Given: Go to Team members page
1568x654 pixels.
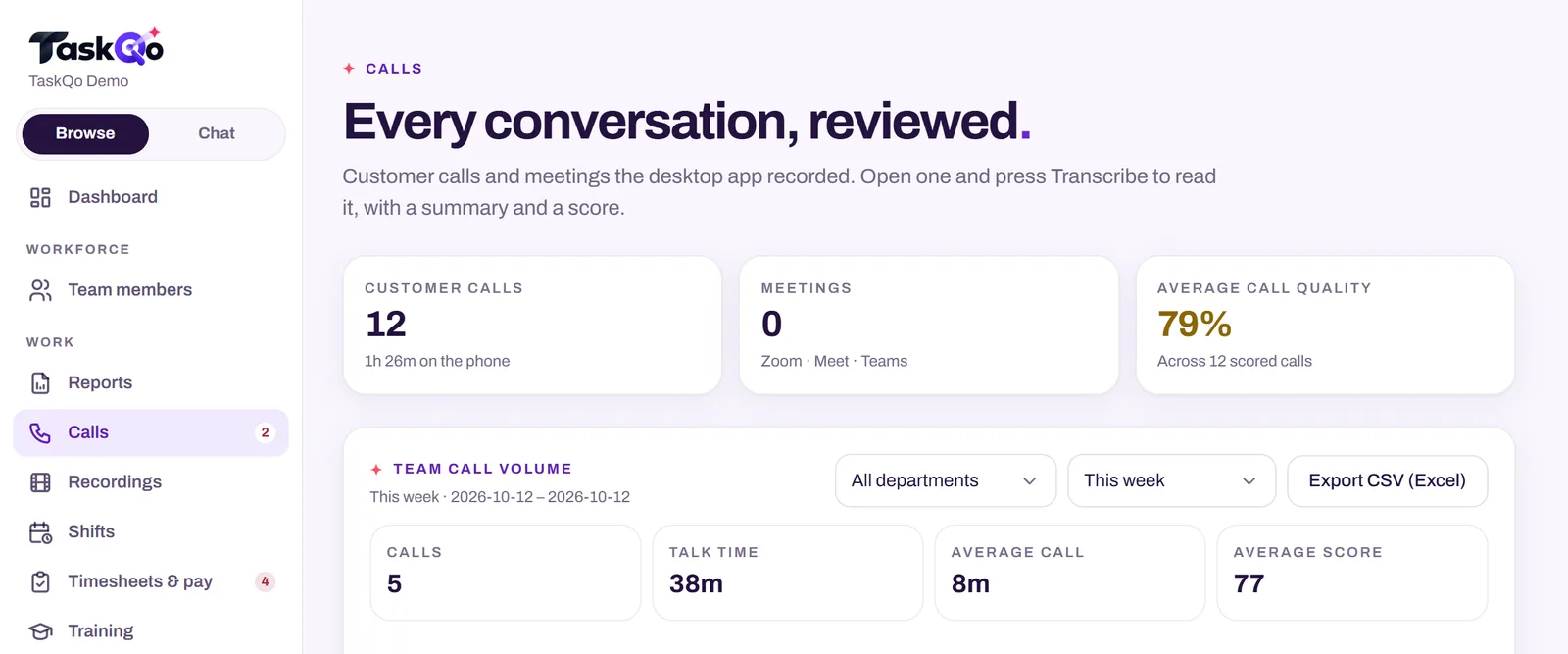Looking at the screenshot, I should point(151,290).
